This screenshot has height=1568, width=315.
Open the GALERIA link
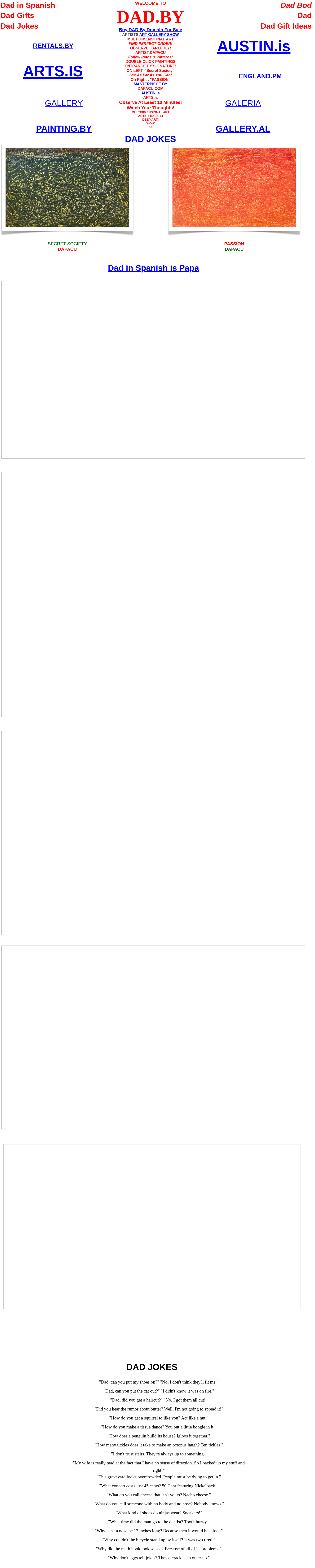point(243,104)
